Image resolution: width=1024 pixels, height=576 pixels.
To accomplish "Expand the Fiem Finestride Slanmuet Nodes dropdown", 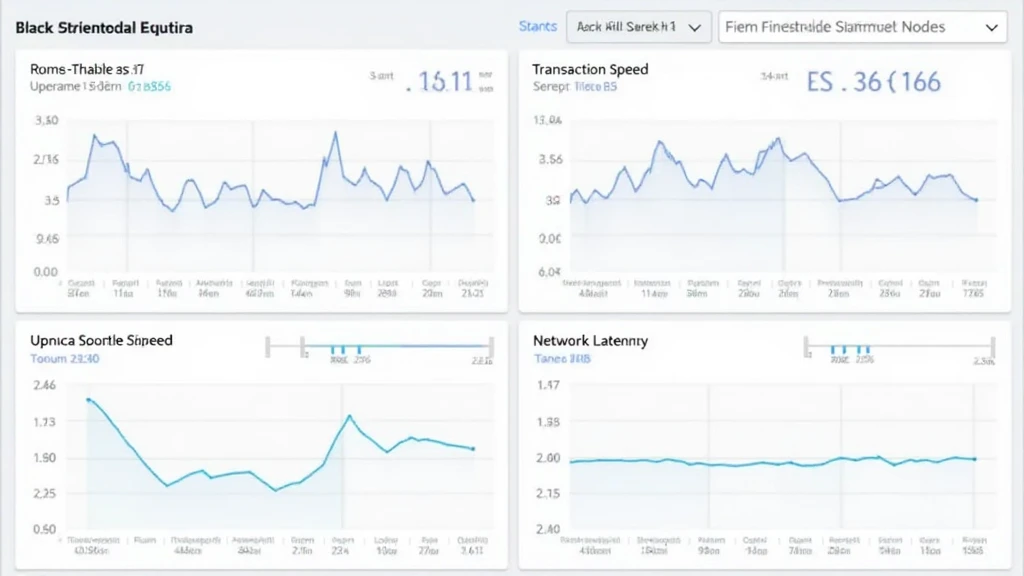I will 862,27.
